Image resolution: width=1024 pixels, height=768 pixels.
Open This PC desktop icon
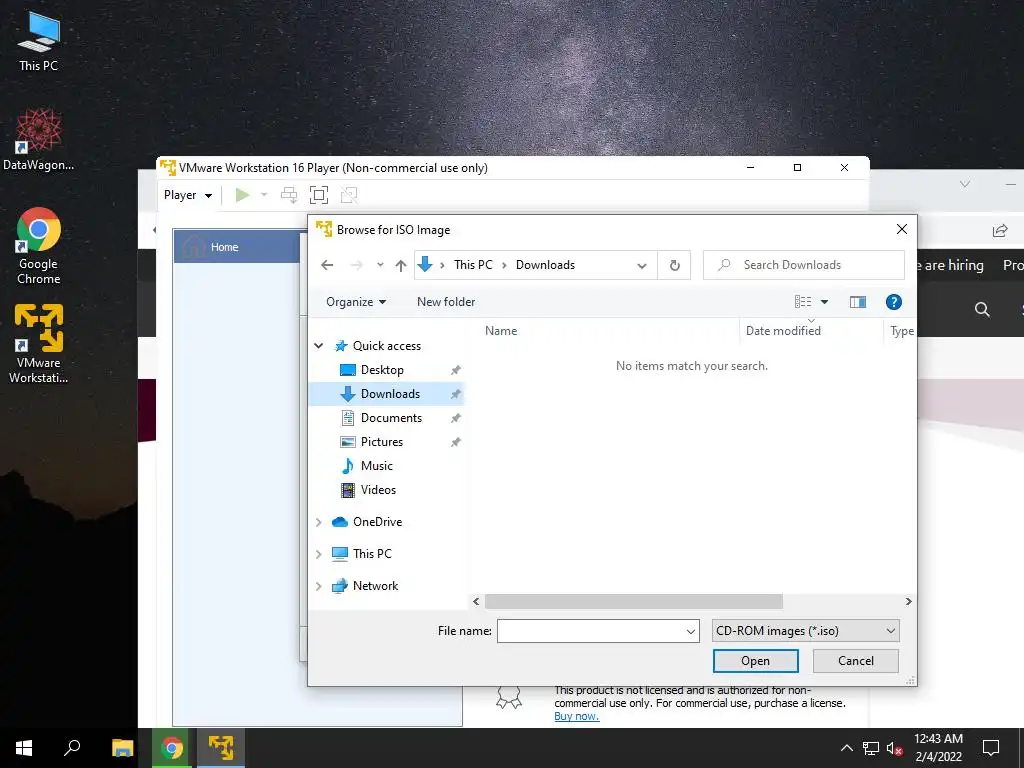(x=38, y=42)
